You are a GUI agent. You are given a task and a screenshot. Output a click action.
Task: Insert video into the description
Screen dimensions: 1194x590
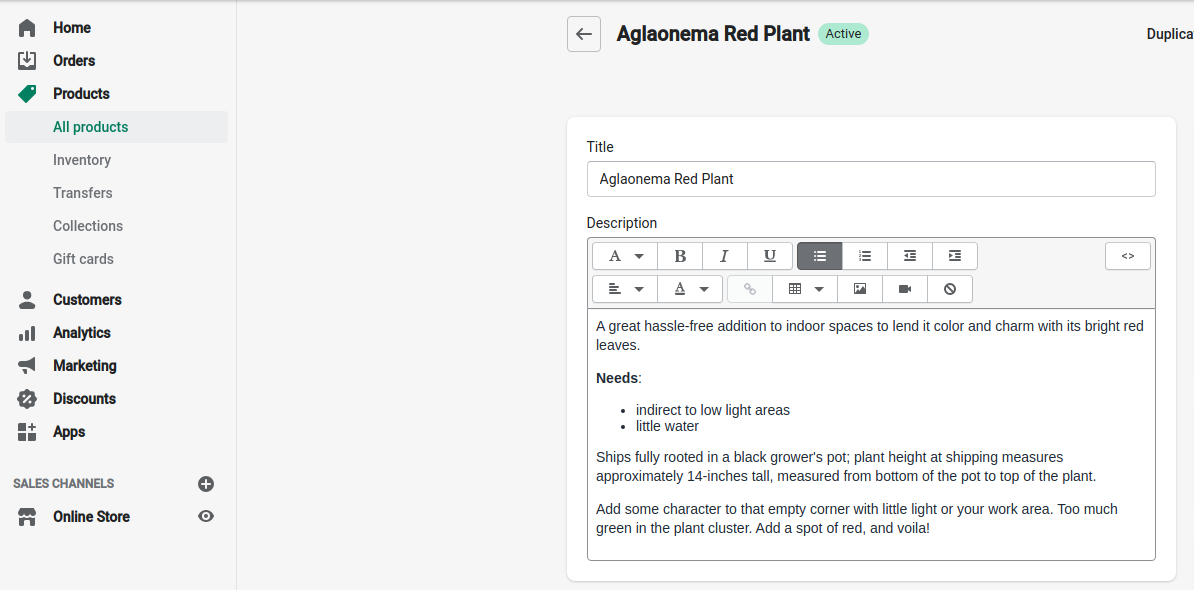pos(905,289)
